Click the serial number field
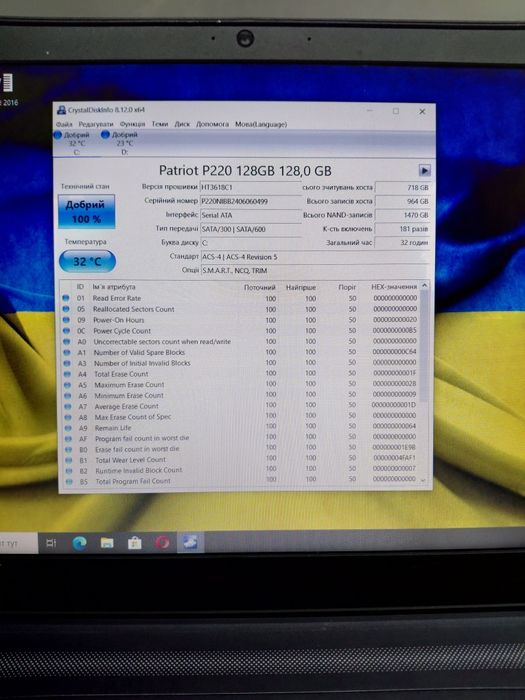 250,201
